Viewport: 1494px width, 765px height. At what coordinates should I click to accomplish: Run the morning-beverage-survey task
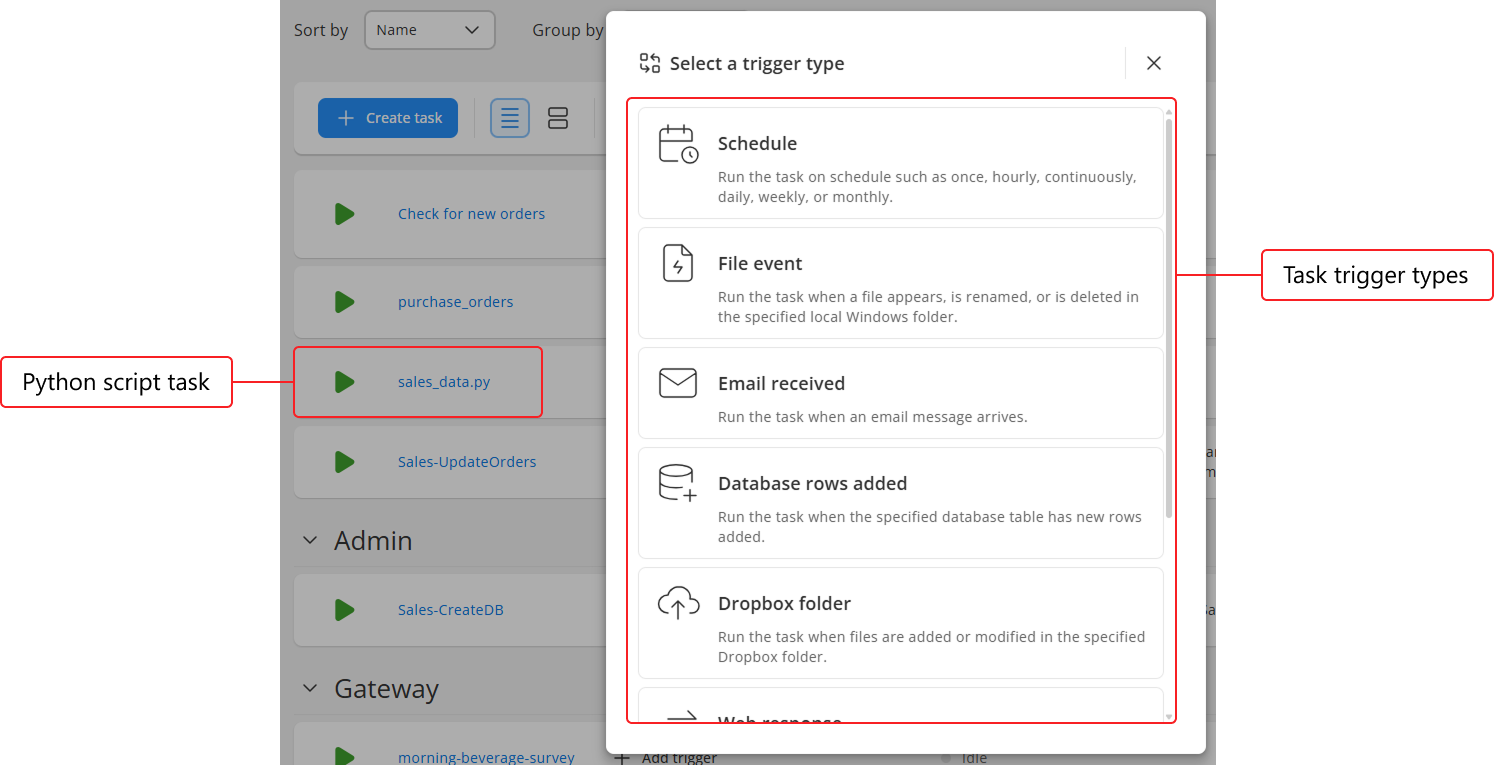click(x=345, y=757)
